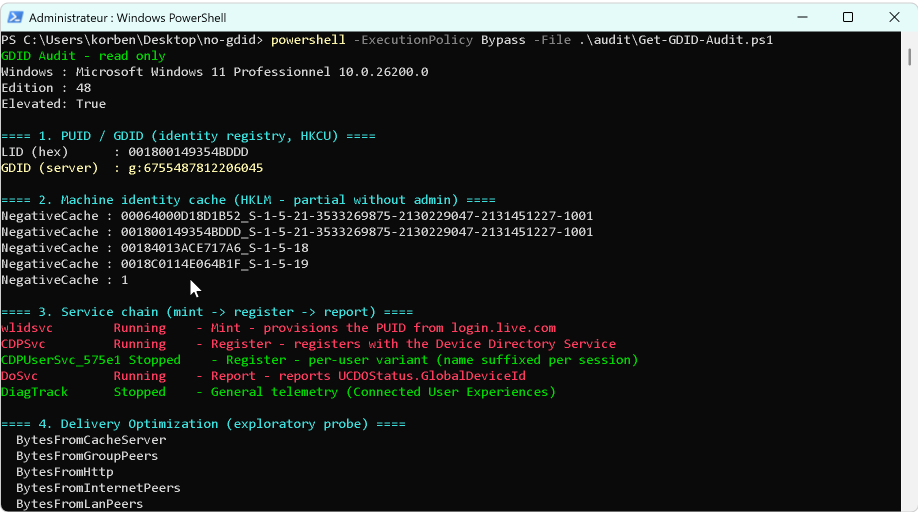Click the DoSvc service name
The width and height of the screenshot is (918, 512).
[x=19, y=376]
